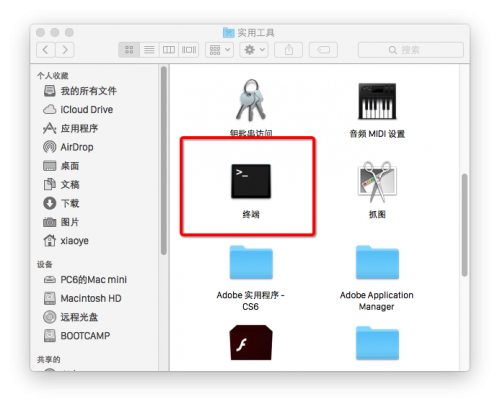Switch to column view
500x407 pixels.
tap(169, 50)
